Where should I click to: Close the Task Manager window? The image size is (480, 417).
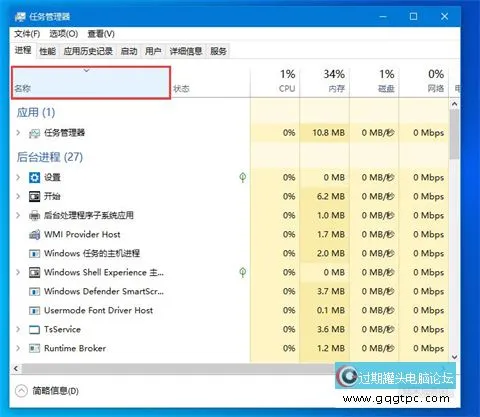[x=444, y=16]
